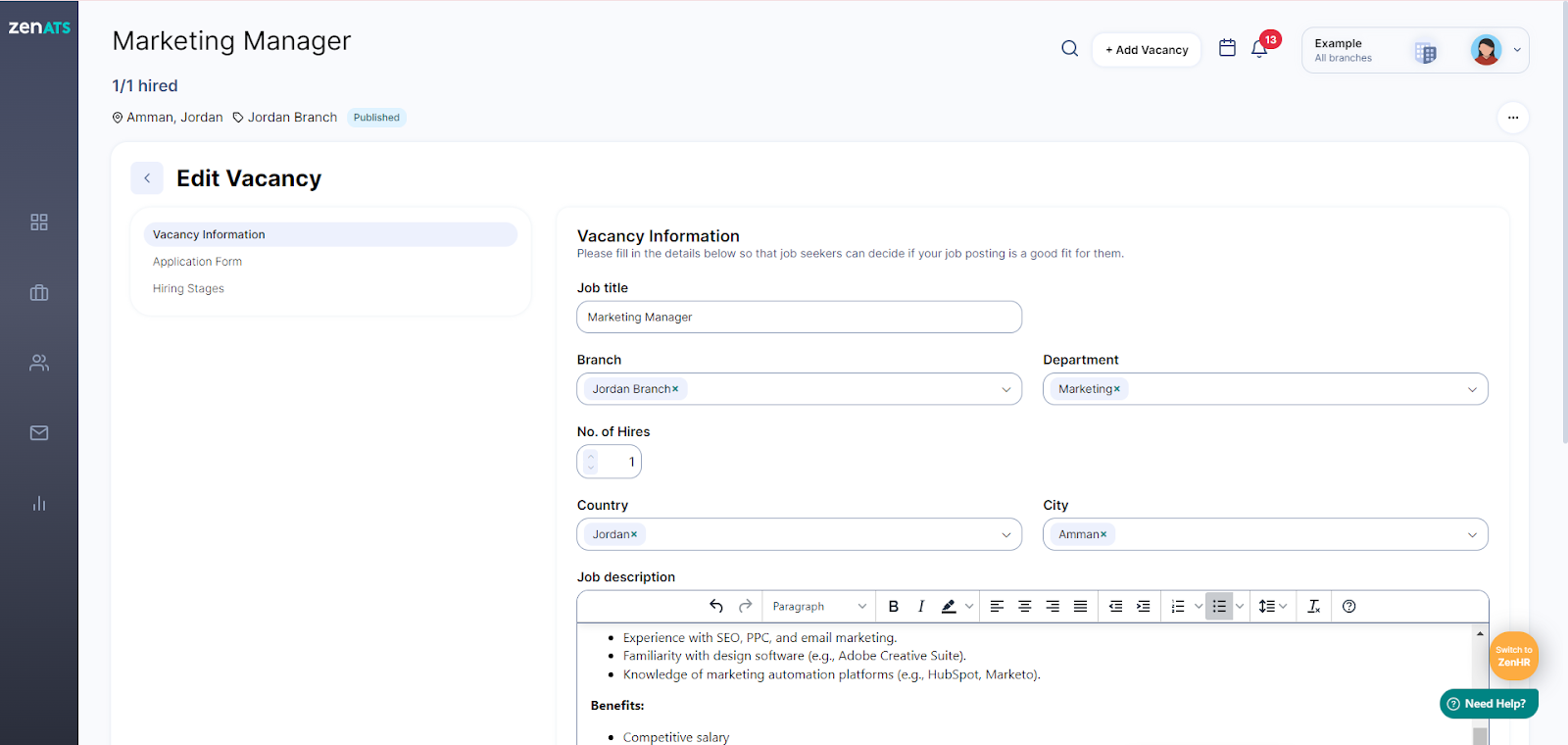The height and width of the screenshot is (745, 1568).
Task: Go back using the arrow beside Edit Vacancy
Action: [147, 178]
